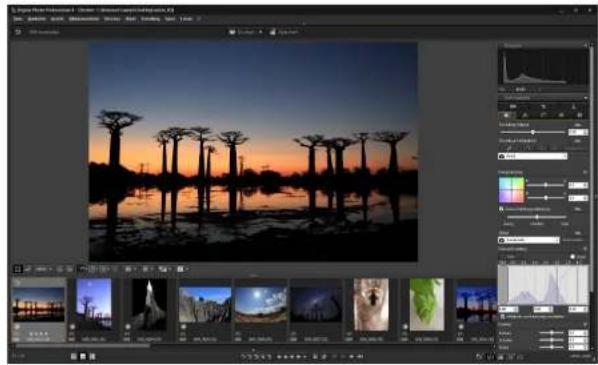
Task: Select fourth tab in lower tool palette row
Action: pos(561,115)
